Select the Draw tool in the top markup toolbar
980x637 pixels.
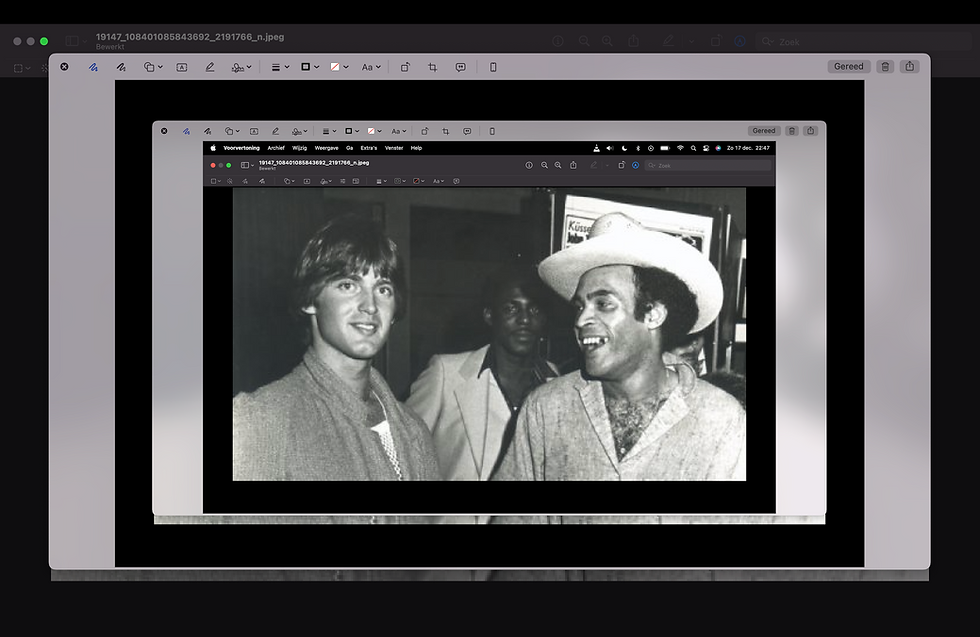click(120, 67)
